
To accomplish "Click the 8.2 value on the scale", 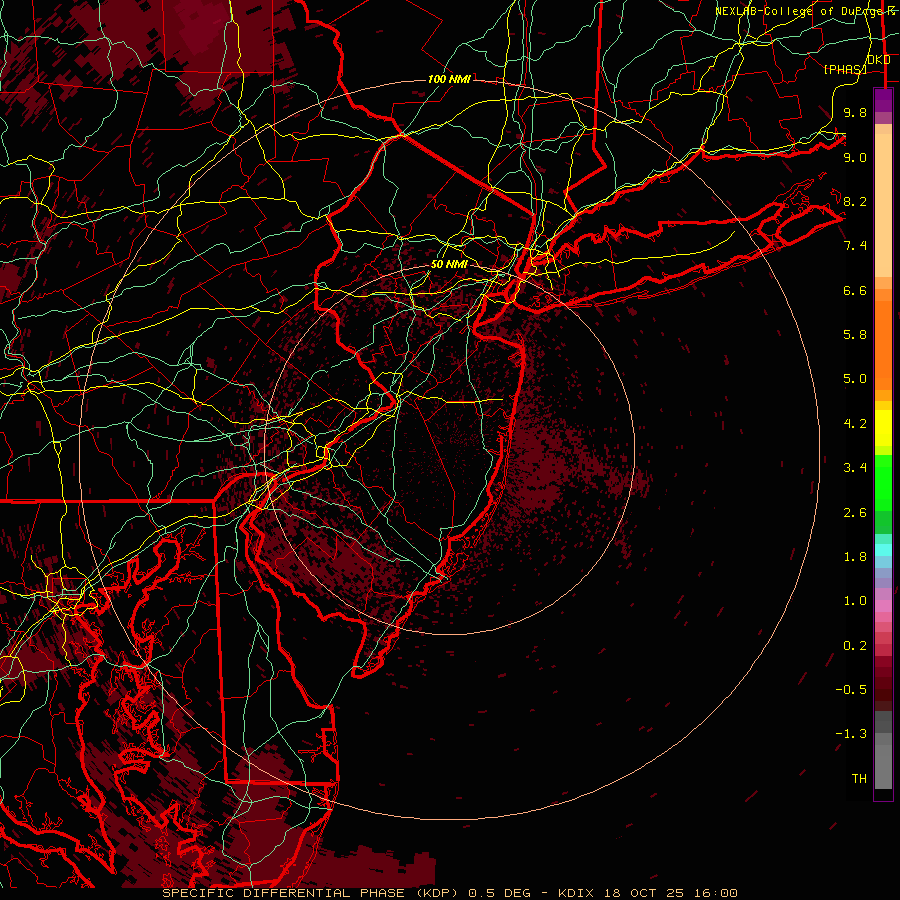I will (x=855, y=201).
